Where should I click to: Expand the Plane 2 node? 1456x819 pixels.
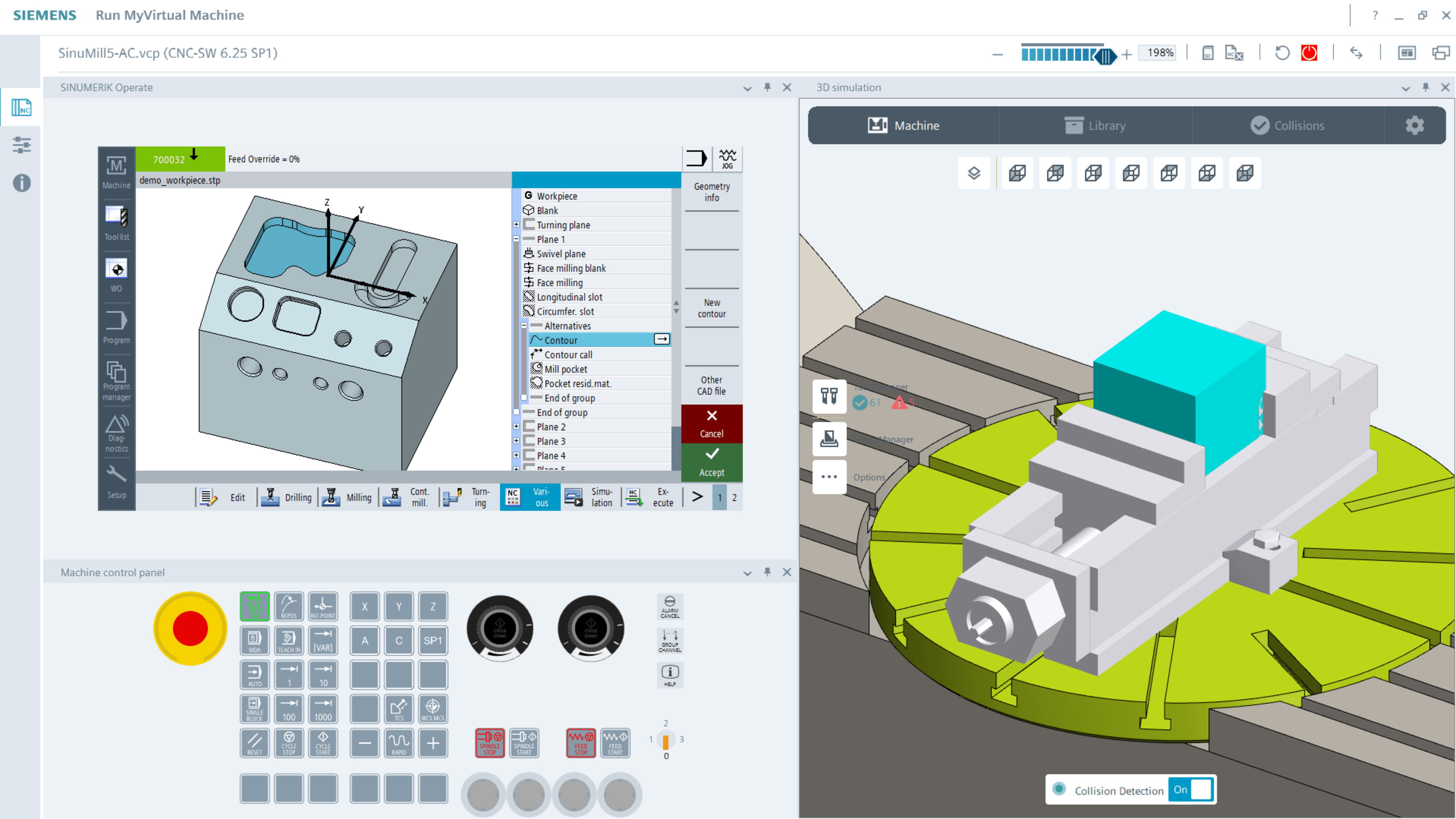coord(516,427)
